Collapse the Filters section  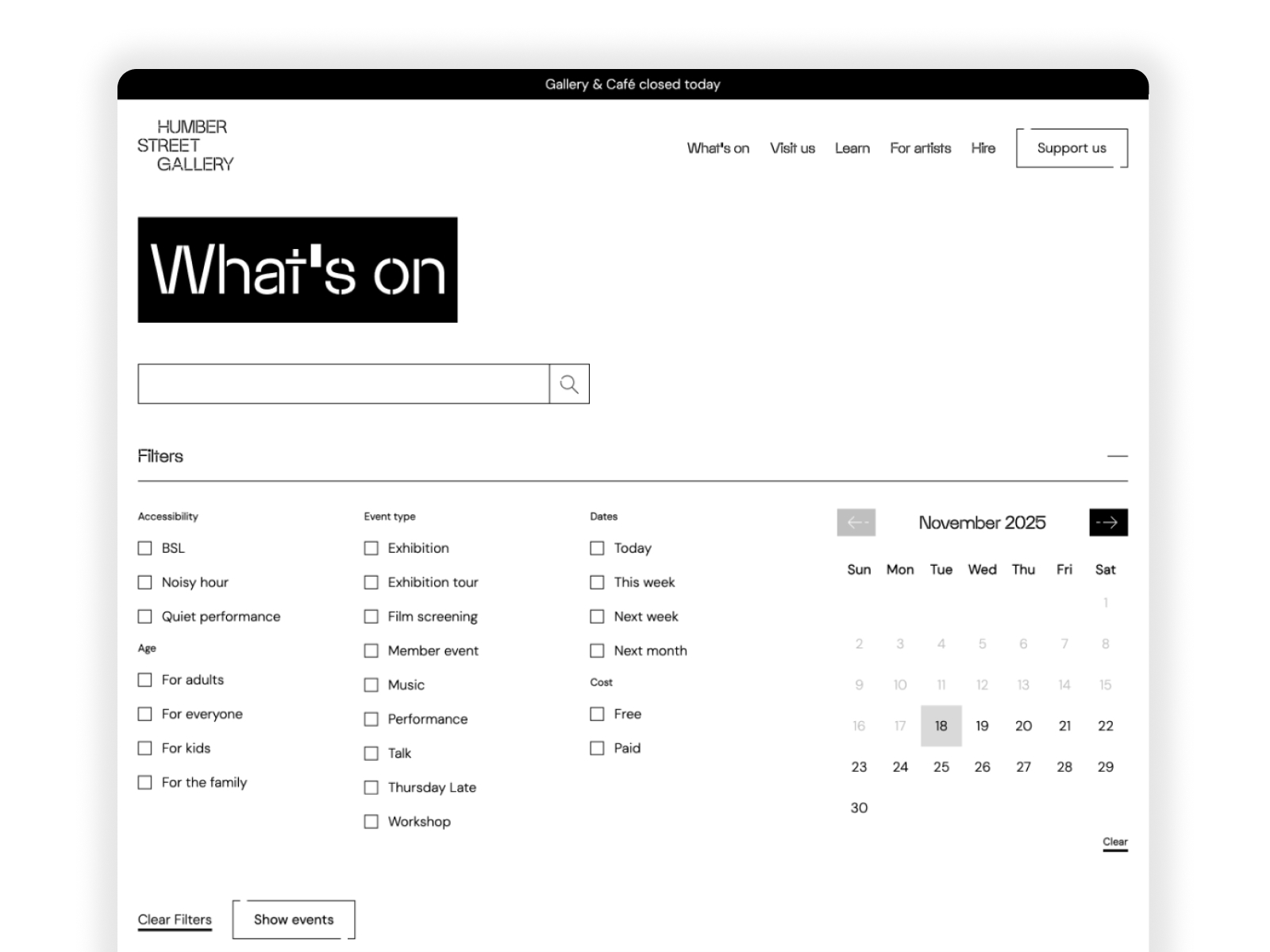coord(1117,456)
